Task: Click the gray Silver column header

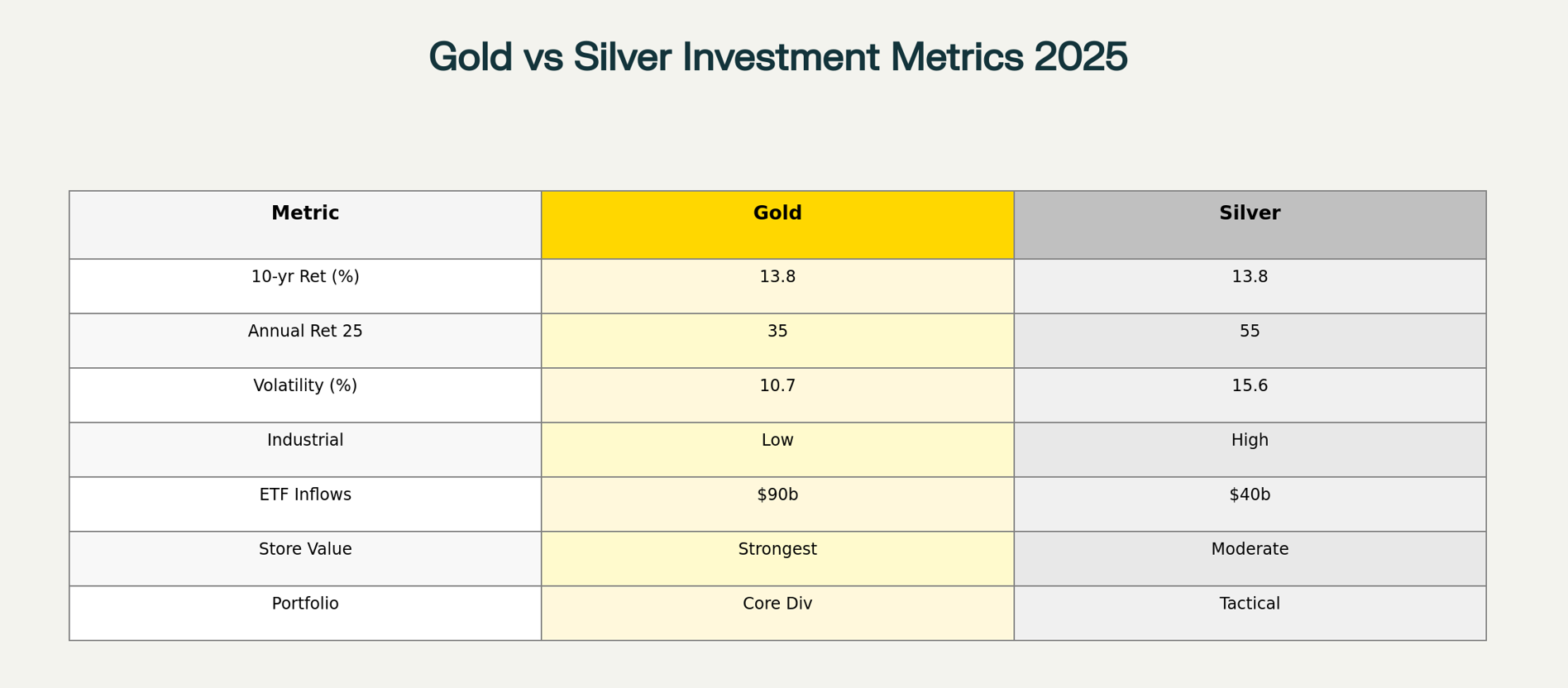Action: tap(1250, 214)
